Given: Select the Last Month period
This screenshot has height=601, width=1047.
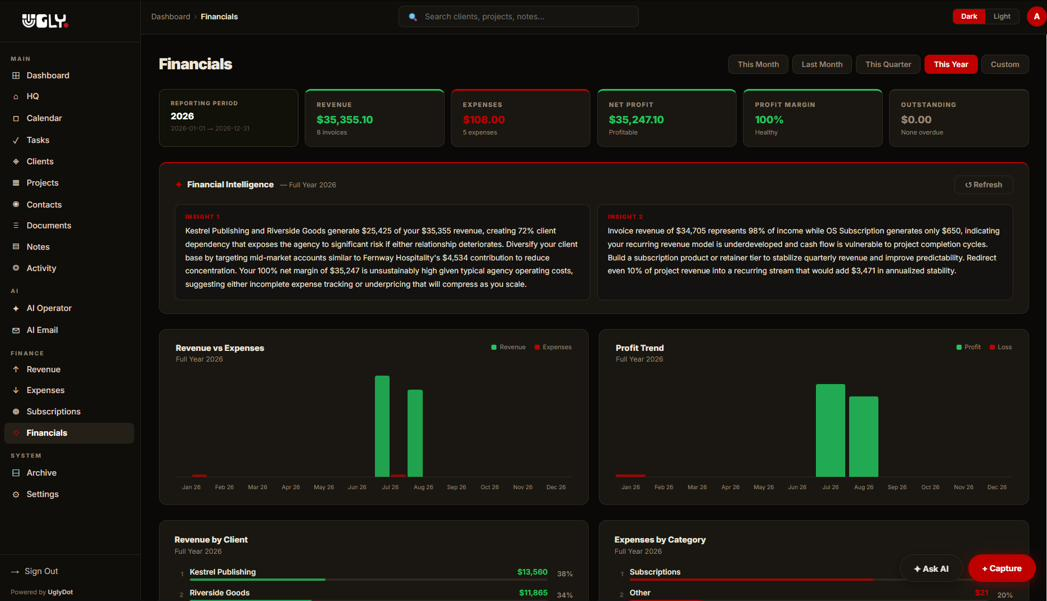Looking at the screenshot, I should 821,64.
